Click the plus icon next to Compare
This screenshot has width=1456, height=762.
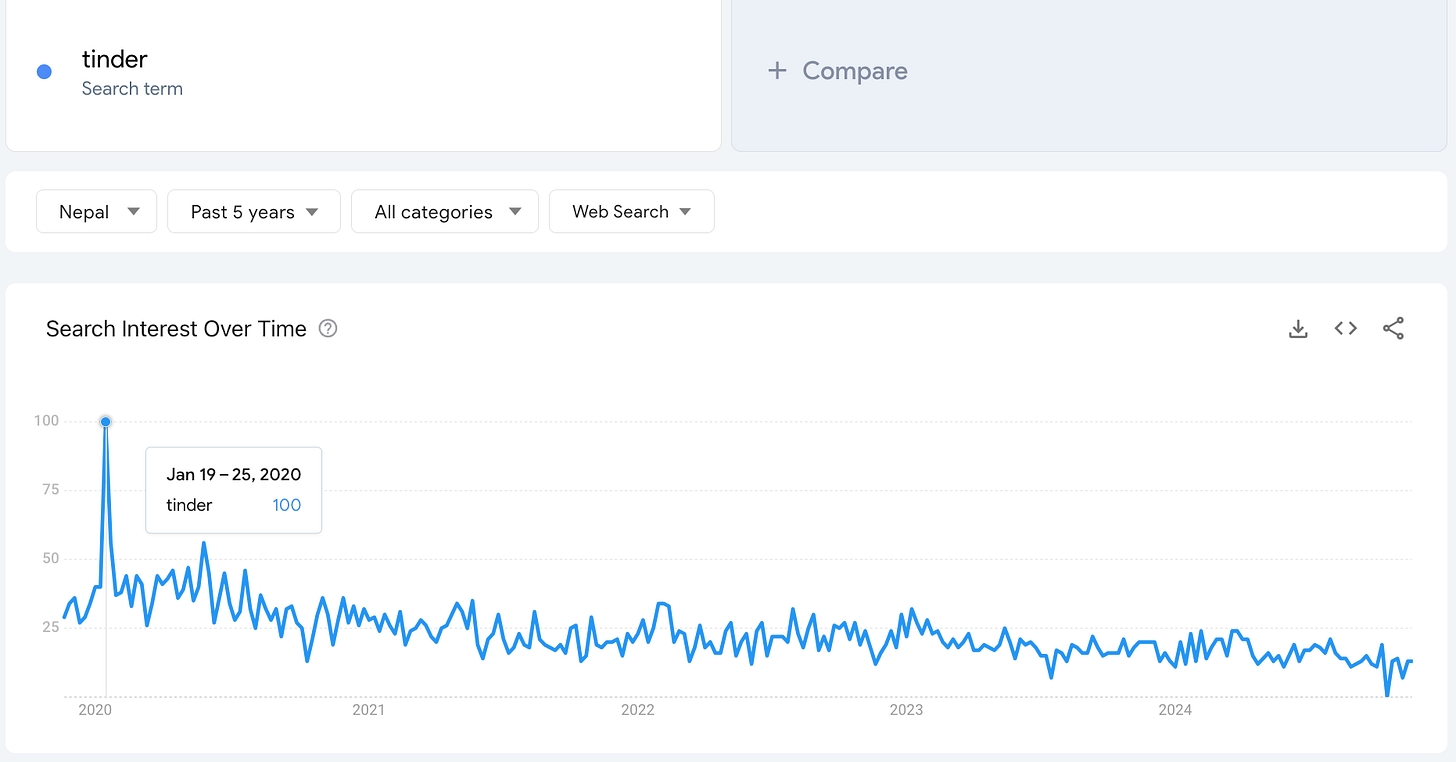(x=777, y=71)
